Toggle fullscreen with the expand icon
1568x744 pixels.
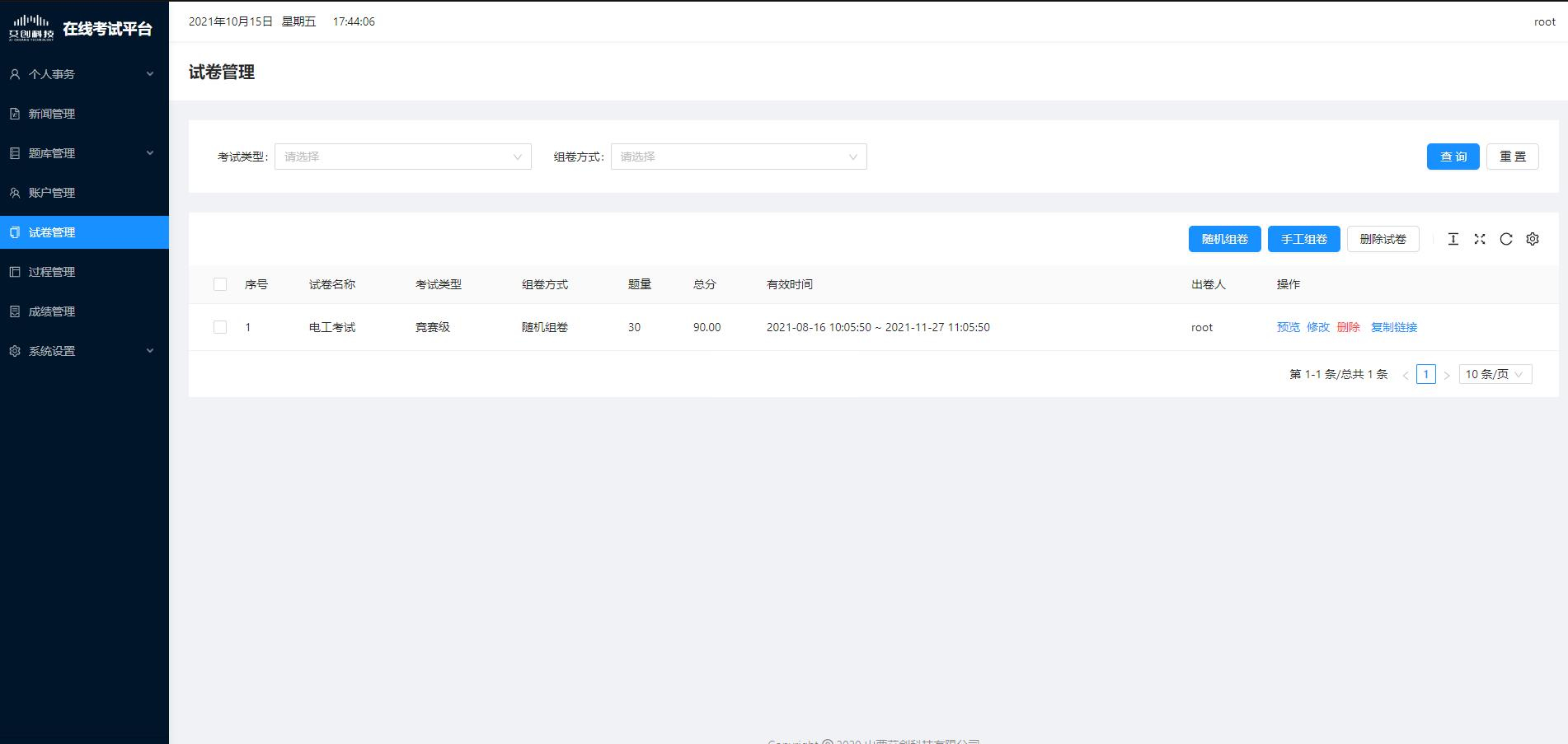[x=1480, y=239]
